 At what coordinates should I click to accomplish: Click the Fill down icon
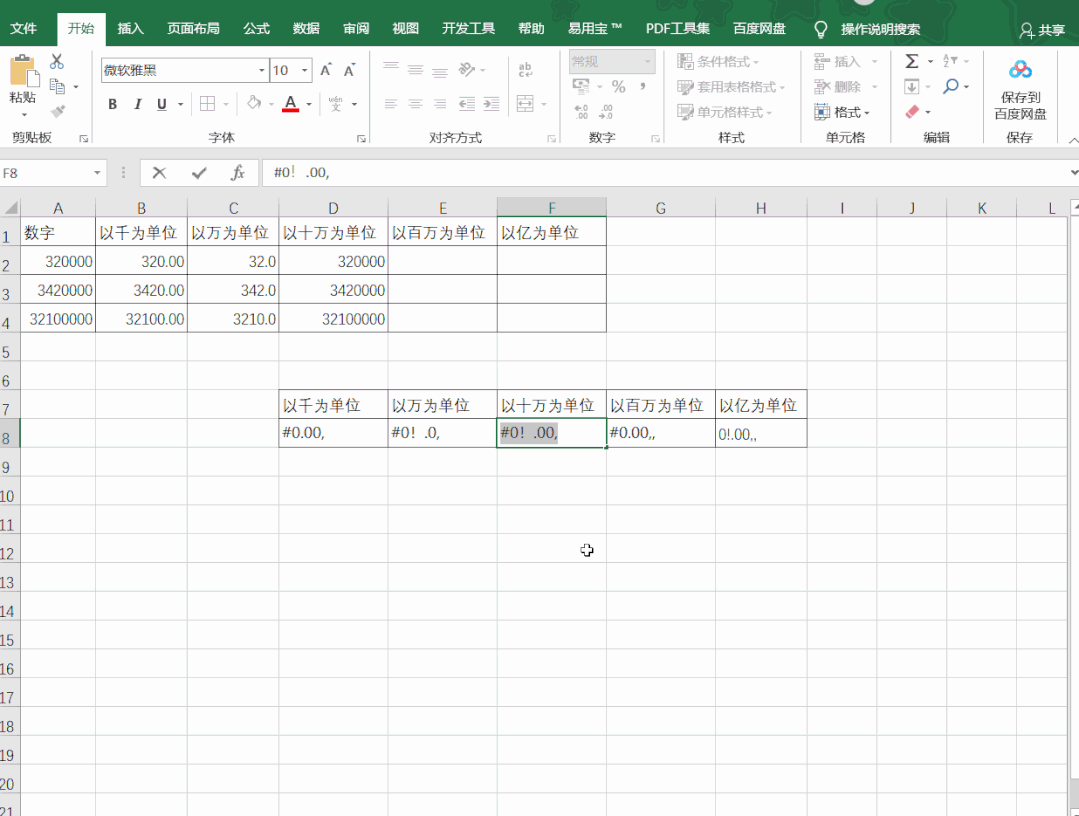point(912,87)
